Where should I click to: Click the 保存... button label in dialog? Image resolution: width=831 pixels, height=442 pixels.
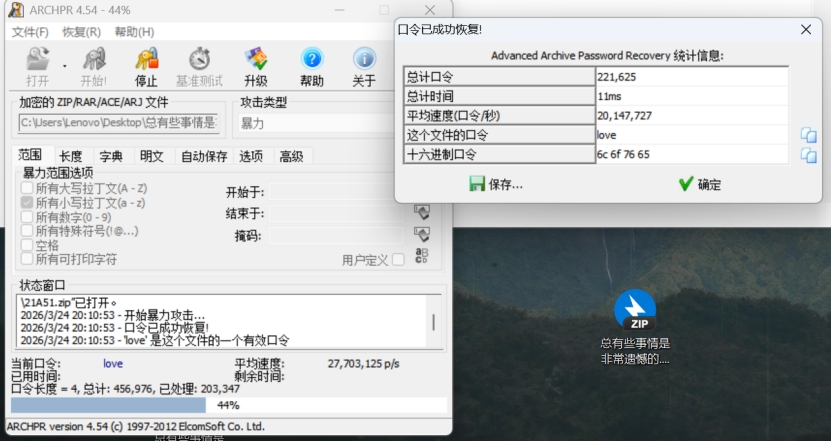coord(506,184)
